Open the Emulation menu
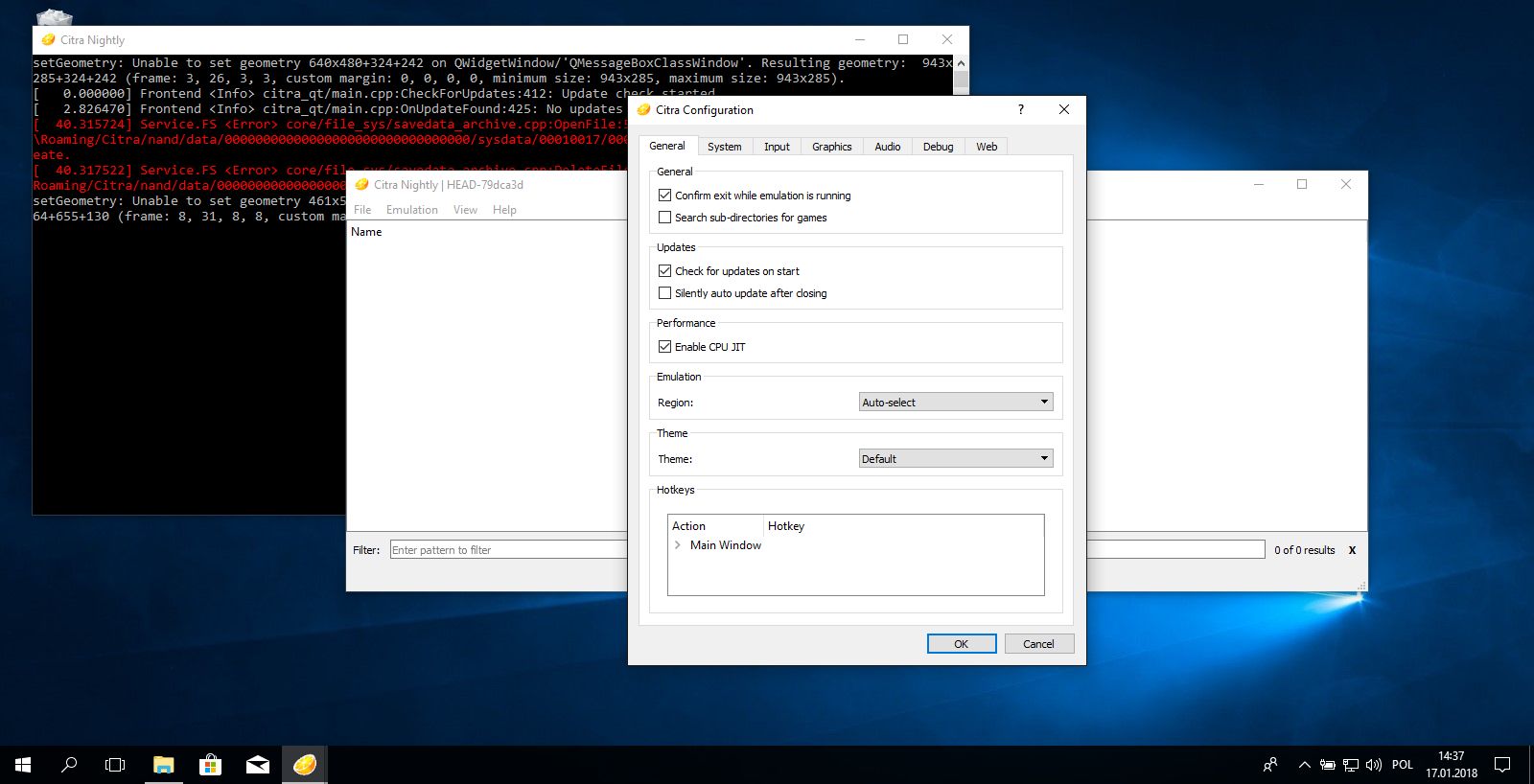The height and width of the screenshot is (784, 1534). pos(412,210)
